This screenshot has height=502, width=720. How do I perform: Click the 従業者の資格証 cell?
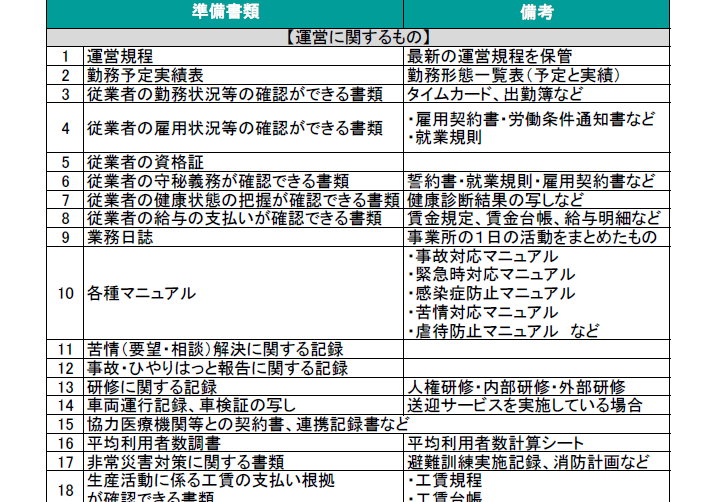(145, 162)
